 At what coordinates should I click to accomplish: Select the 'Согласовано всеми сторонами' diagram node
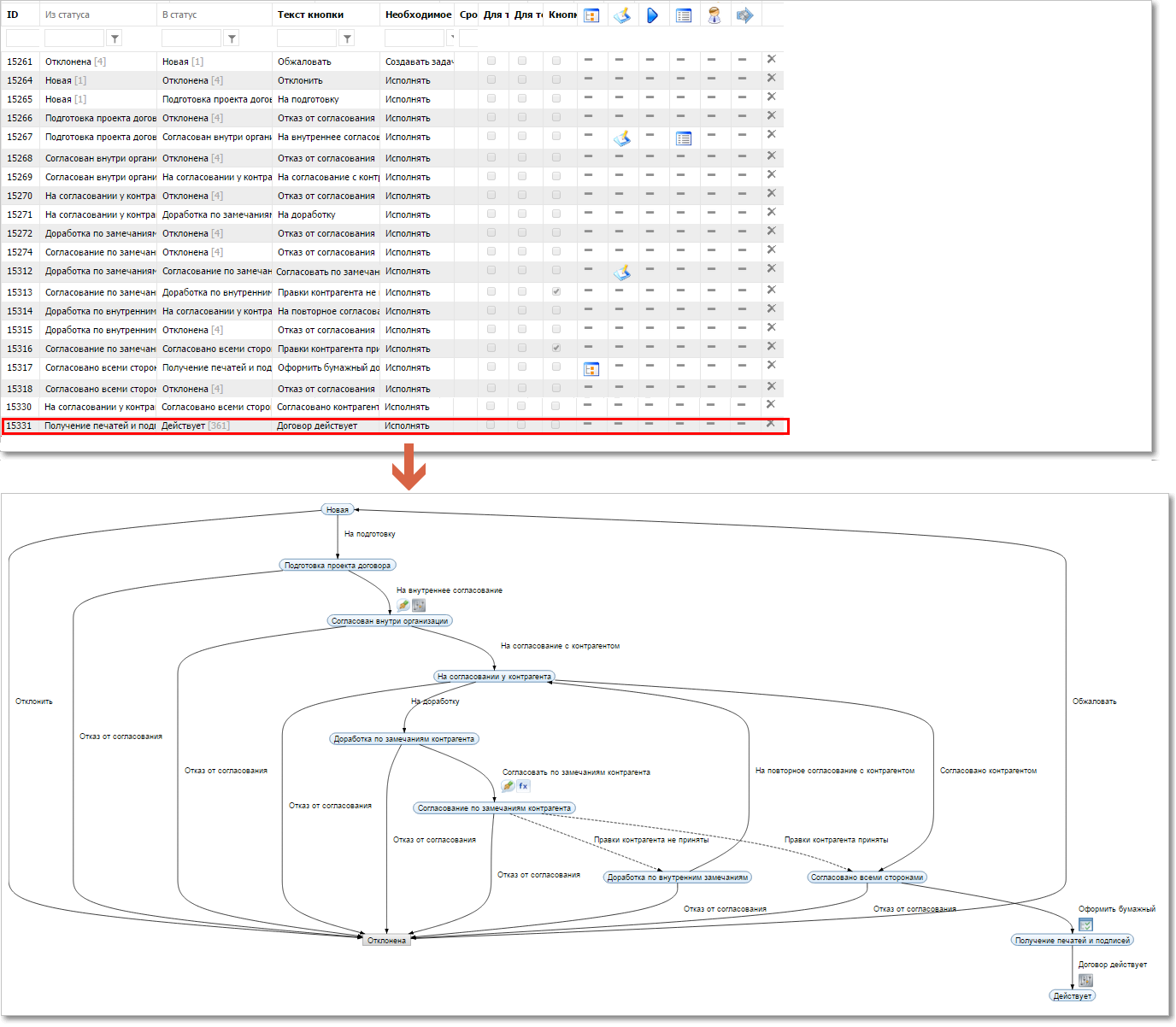point(867,877)
